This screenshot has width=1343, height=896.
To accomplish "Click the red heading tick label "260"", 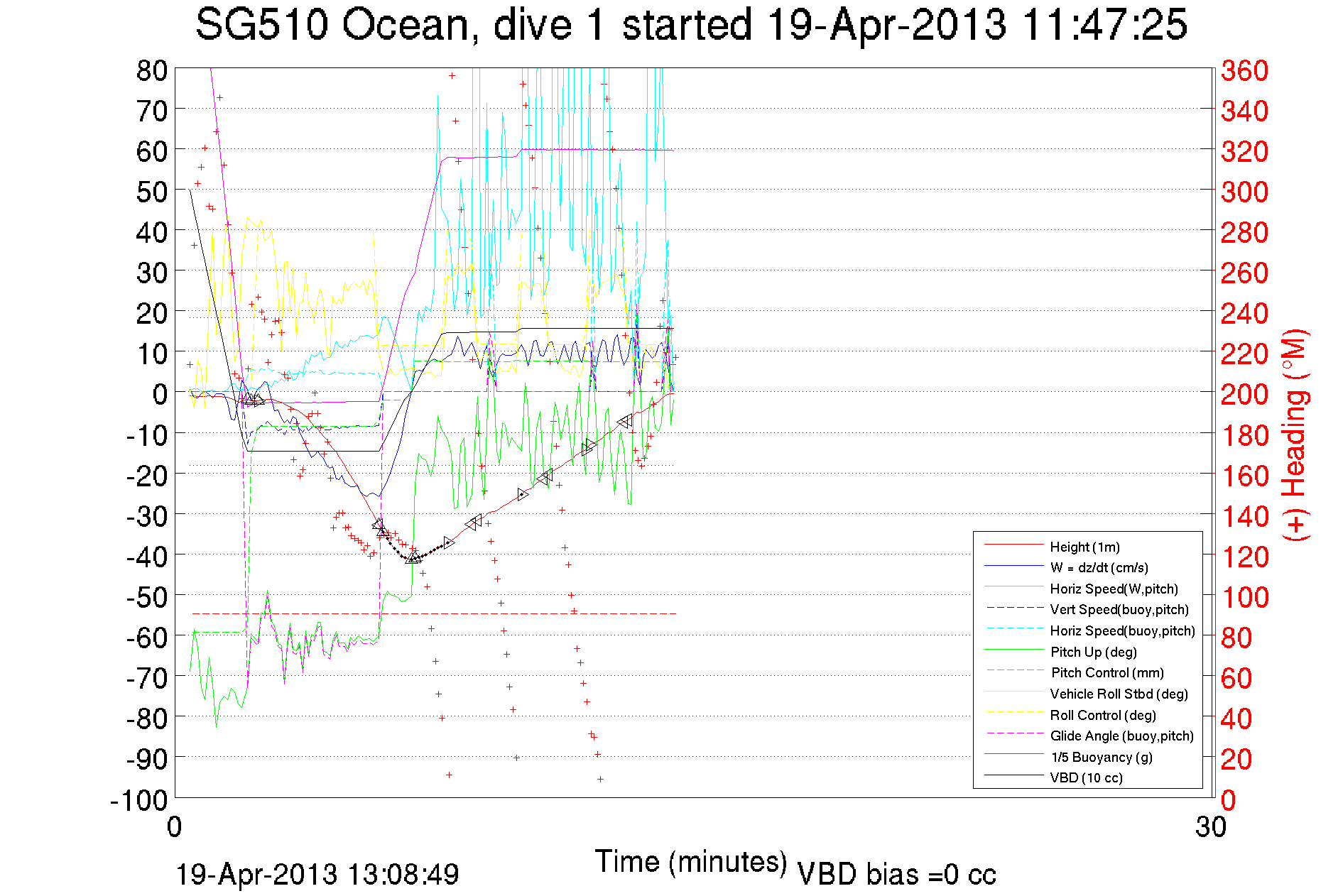I will coord(1244,273).
